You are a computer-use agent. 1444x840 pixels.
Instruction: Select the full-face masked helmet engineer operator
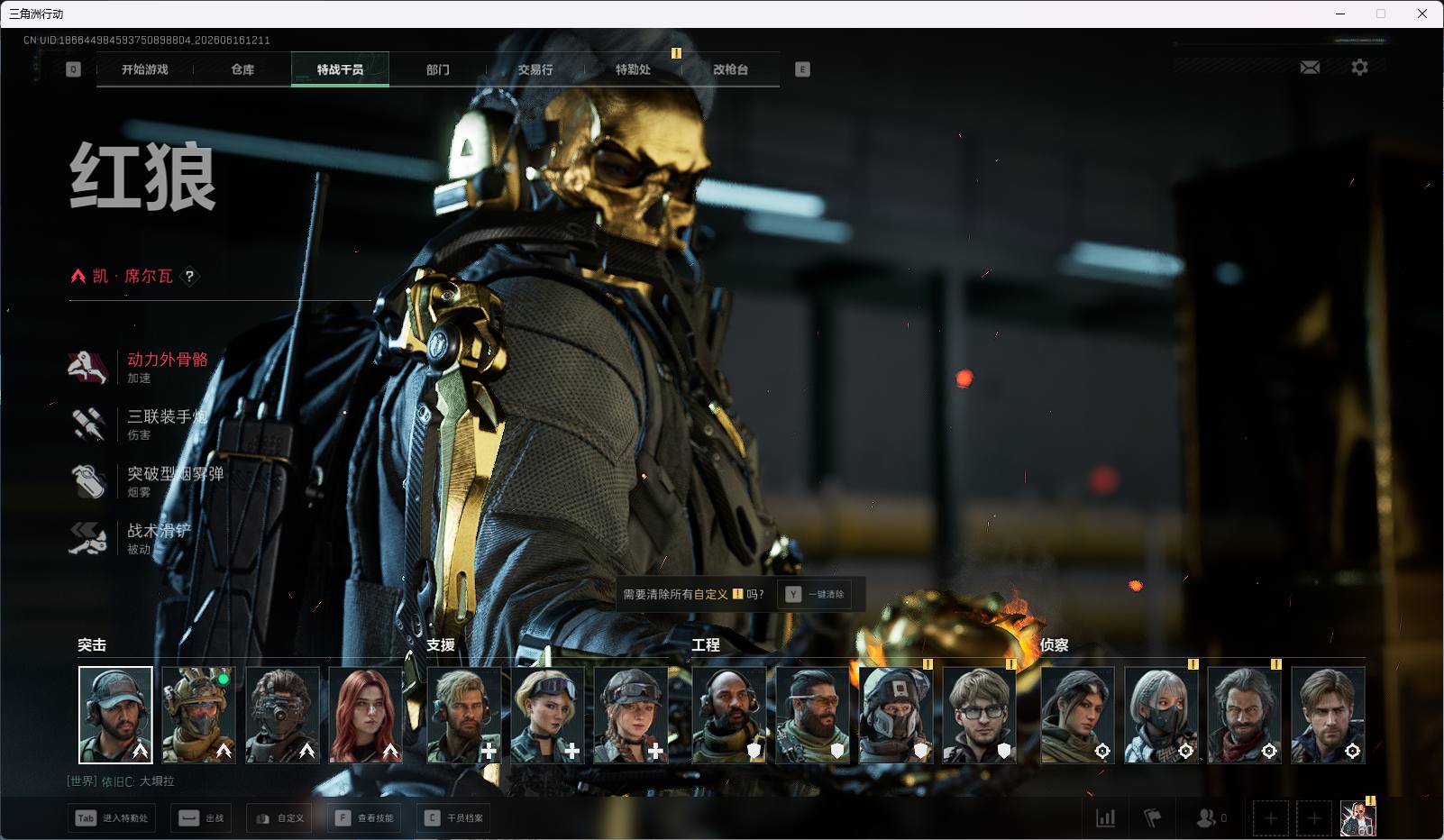pyautogui.click(x=896, y=715)
